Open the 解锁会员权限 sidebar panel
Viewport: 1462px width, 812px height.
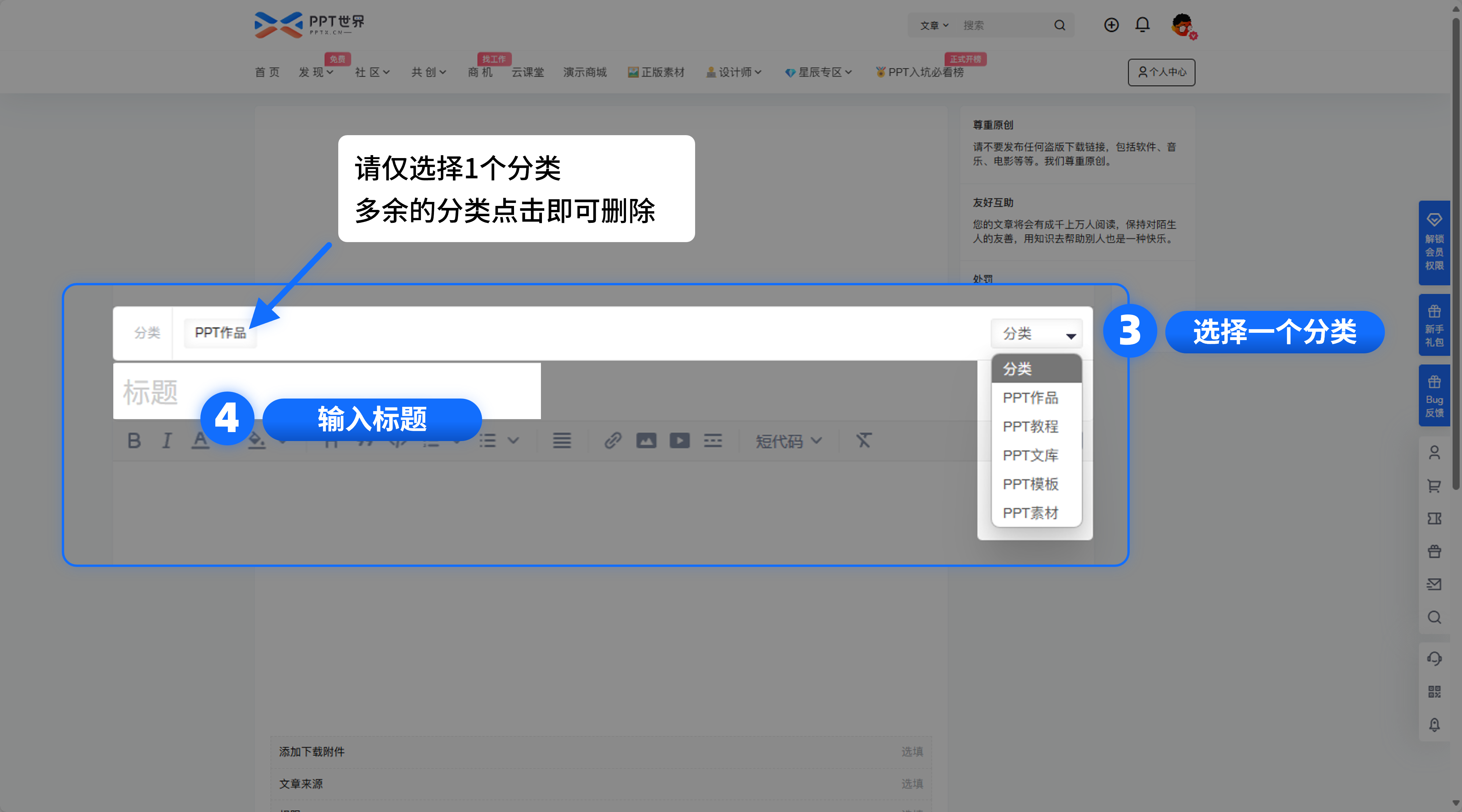[1434, 243]
